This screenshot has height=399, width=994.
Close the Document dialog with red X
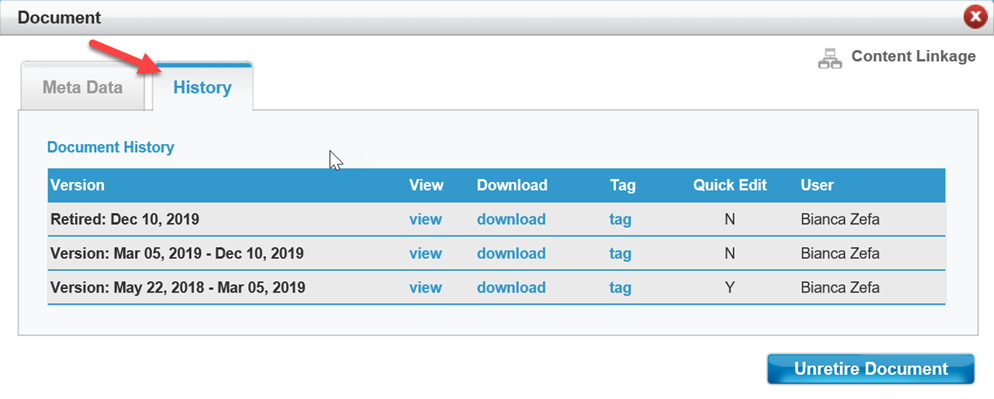975,17
